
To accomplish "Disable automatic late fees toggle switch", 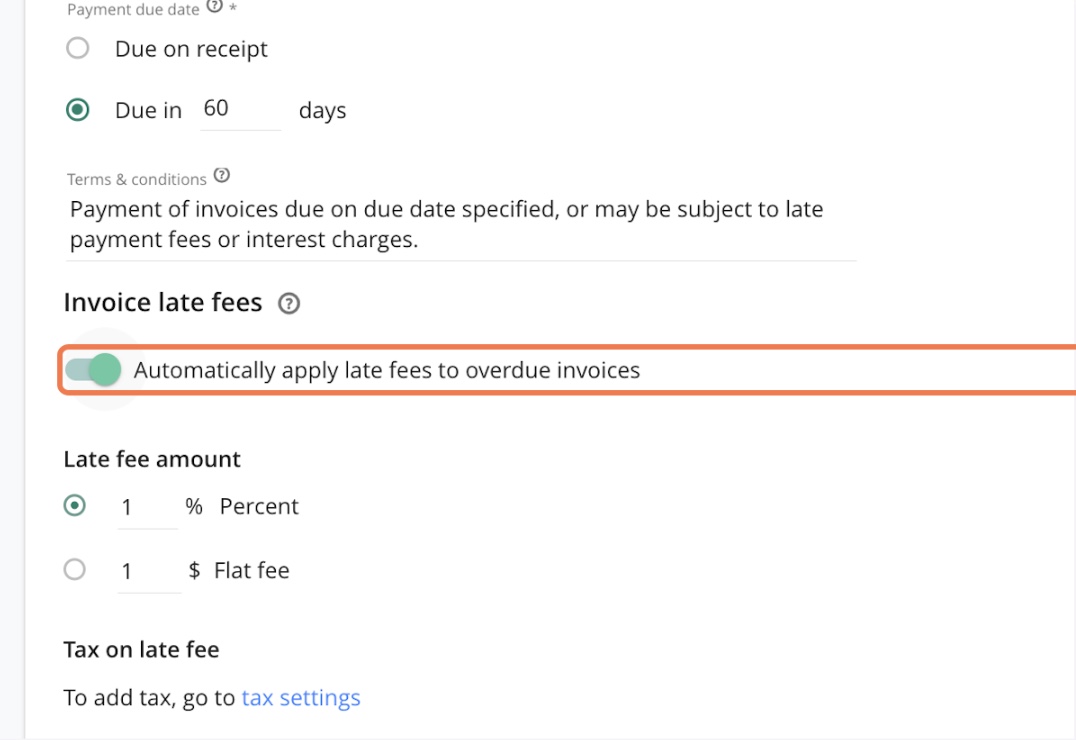I will (93, 370).
